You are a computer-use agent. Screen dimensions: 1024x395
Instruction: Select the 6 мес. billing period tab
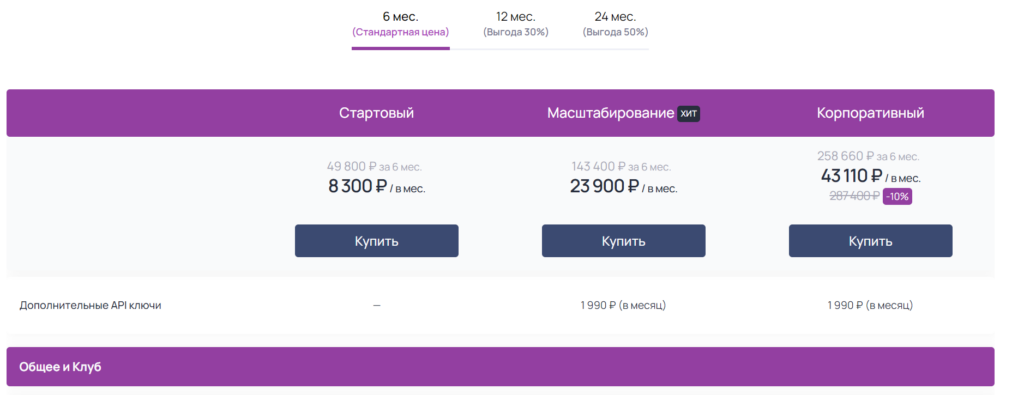coord(400,24)
